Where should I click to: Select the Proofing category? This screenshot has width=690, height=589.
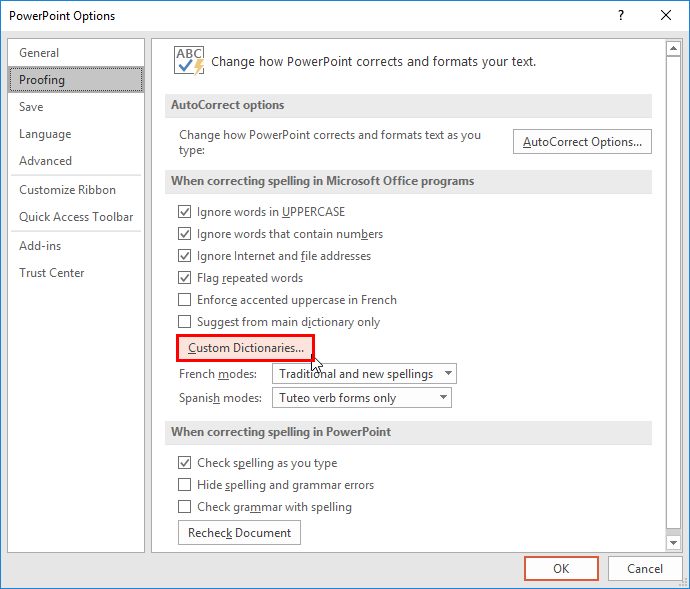click(76, 80)
